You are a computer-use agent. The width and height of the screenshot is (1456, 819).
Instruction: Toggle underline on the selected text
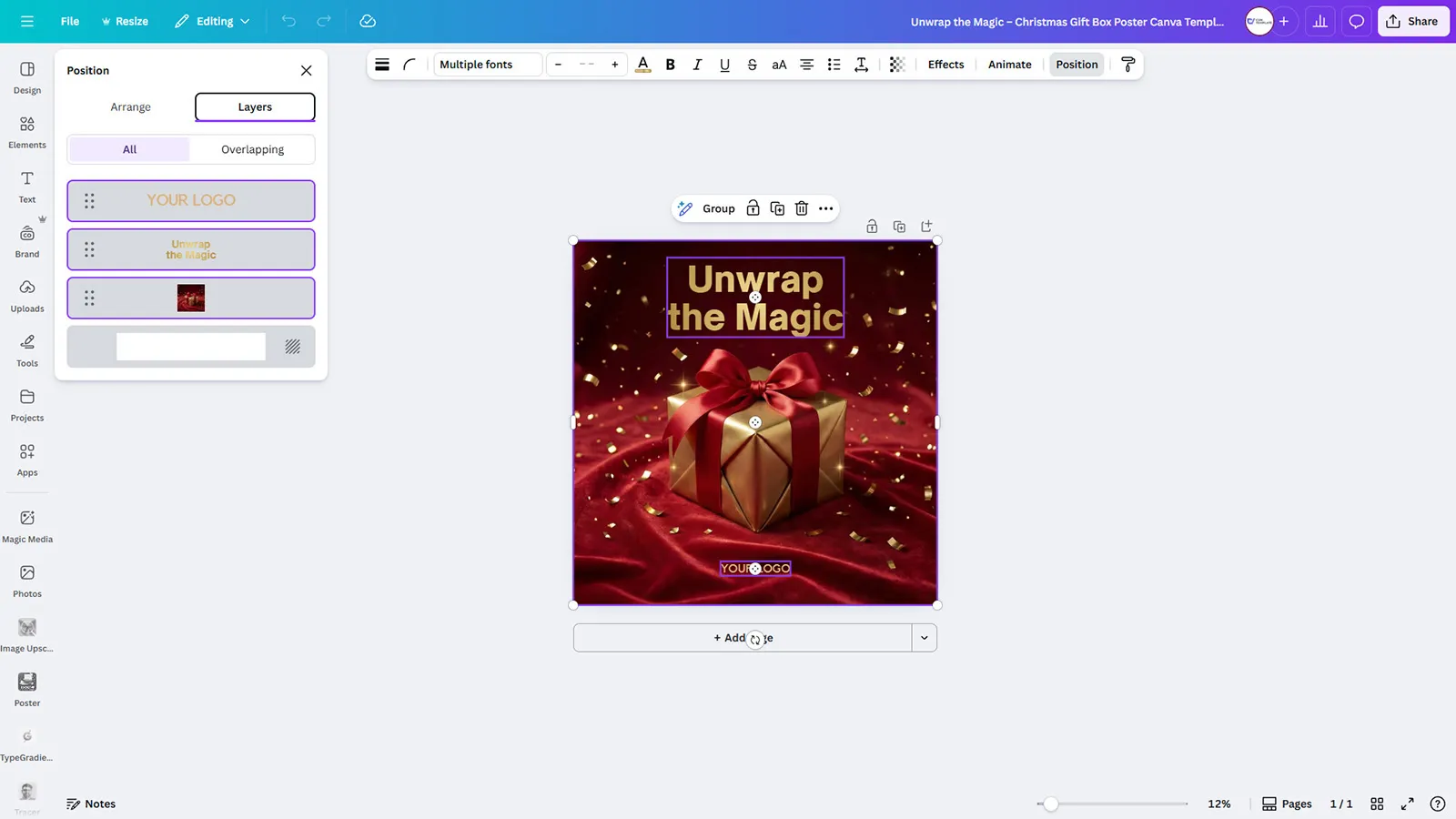(724, 64)
